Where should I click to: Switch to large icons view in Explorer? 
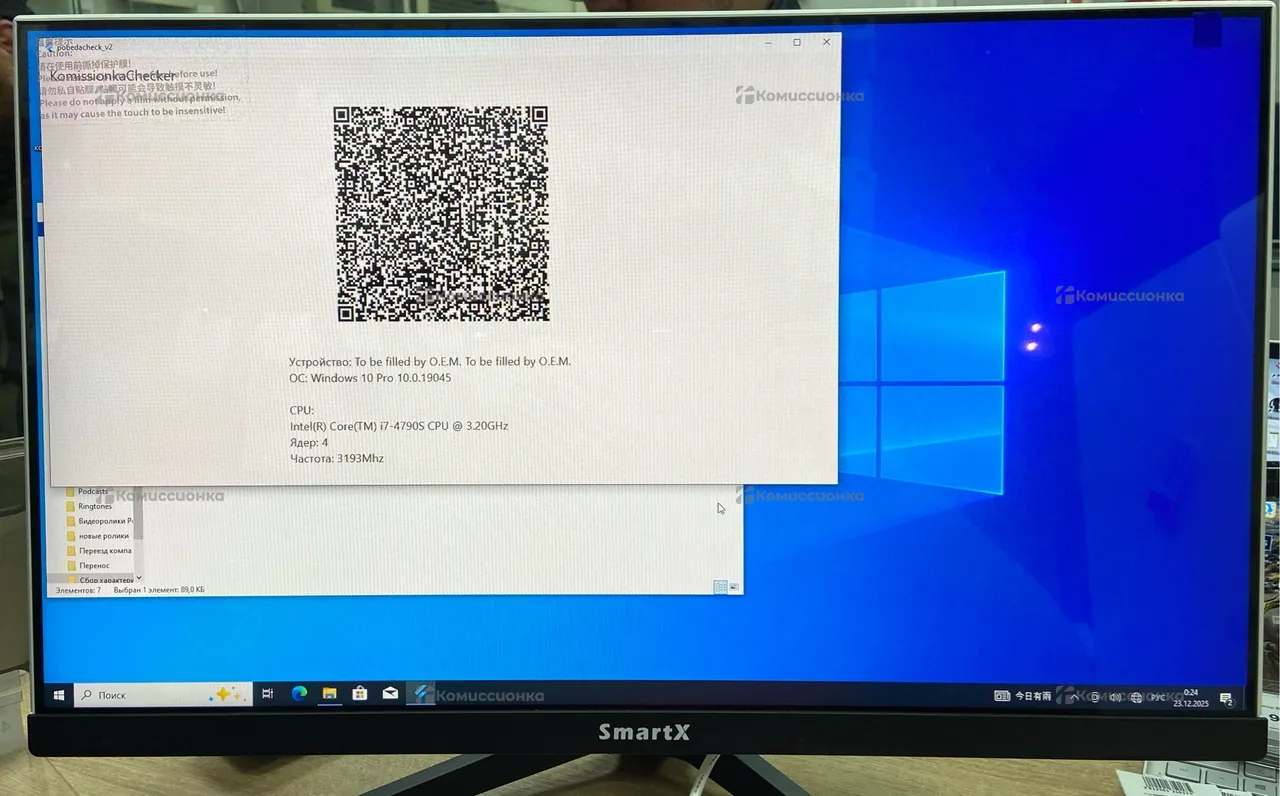[734, 587]
